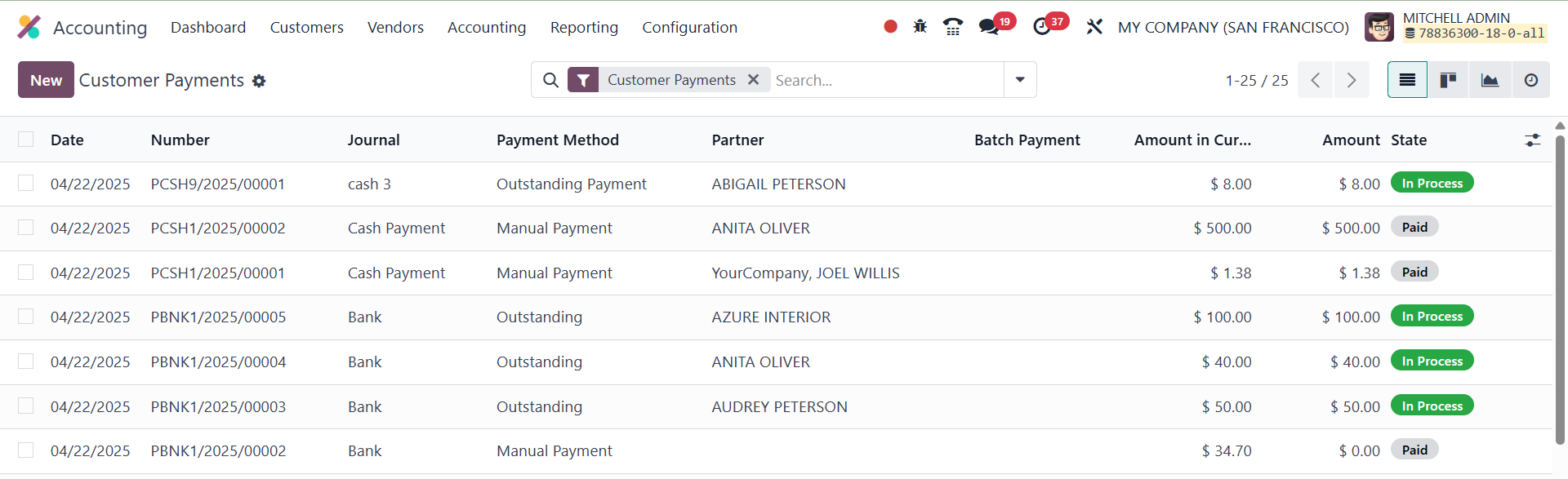Check the box for PBNK1/2025/00005 row
Image resolution: width=1568 pixels, height=479 pixels.
pos(26,317)
